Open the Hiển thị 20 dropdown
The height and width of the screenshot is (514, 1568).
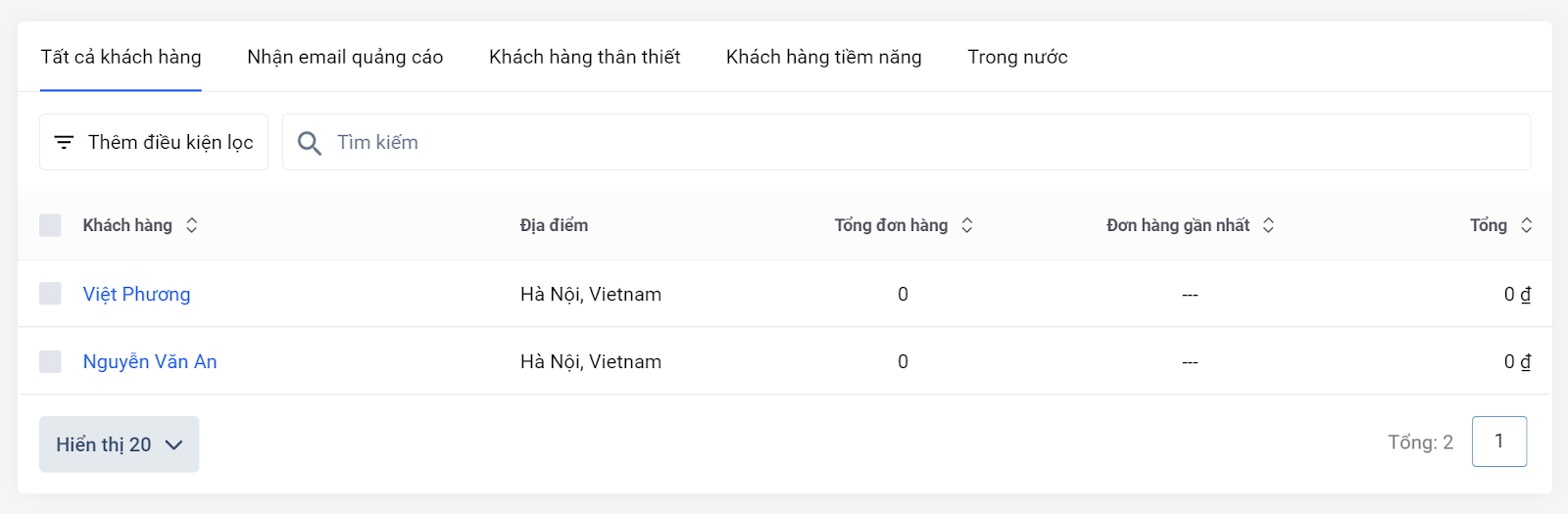(120, 444)
